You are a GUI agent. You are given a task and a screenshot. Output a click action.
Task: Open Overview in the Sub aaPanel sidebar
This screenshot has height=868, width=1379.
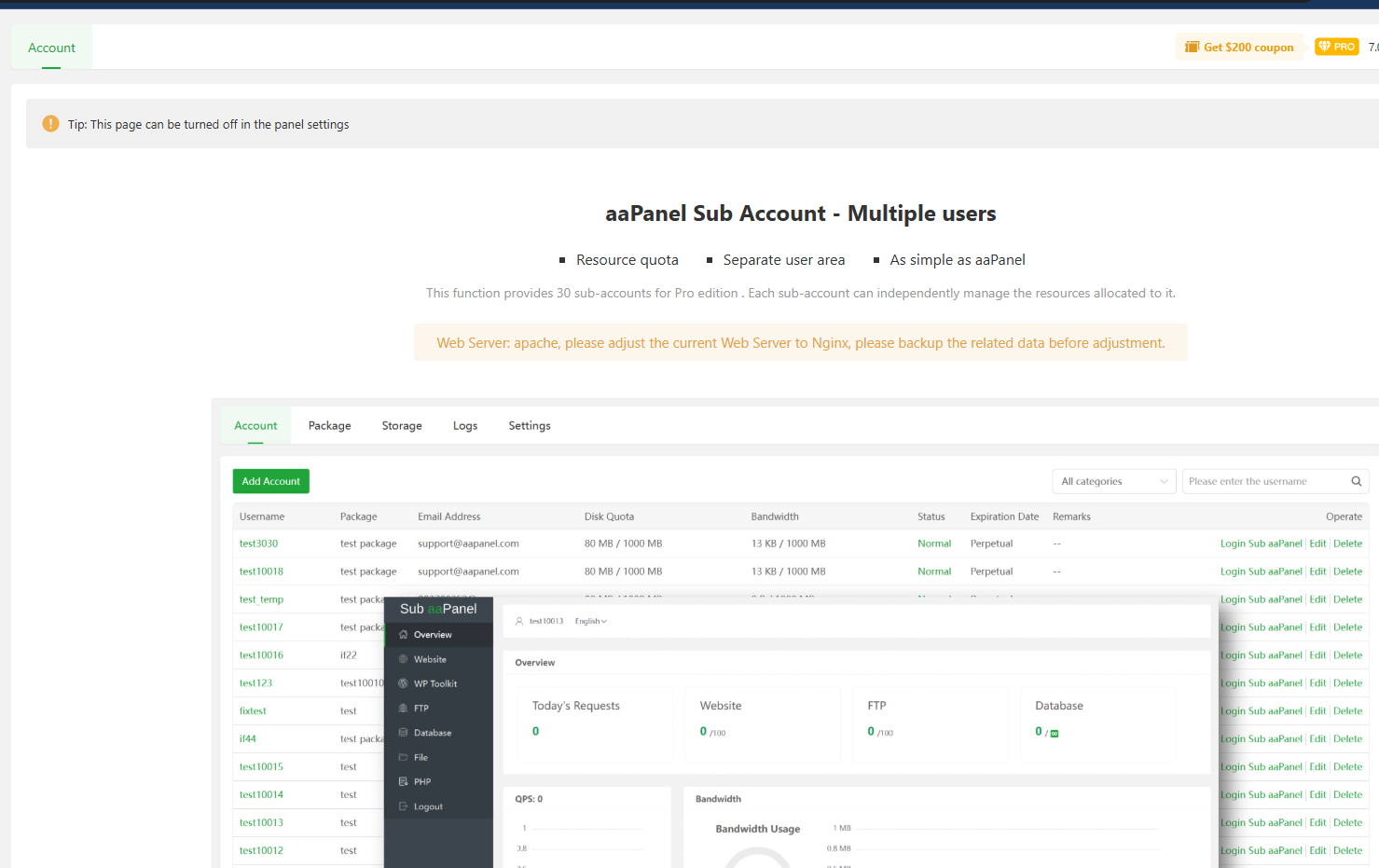pyautogui.click(x=433, y=635)
